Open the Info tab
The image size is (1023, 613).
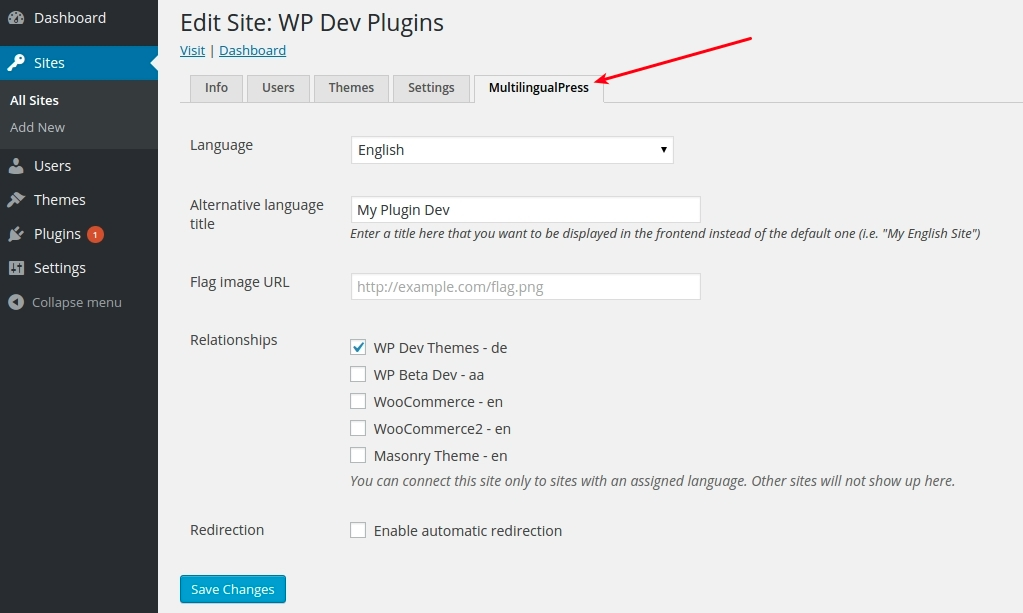216,88
